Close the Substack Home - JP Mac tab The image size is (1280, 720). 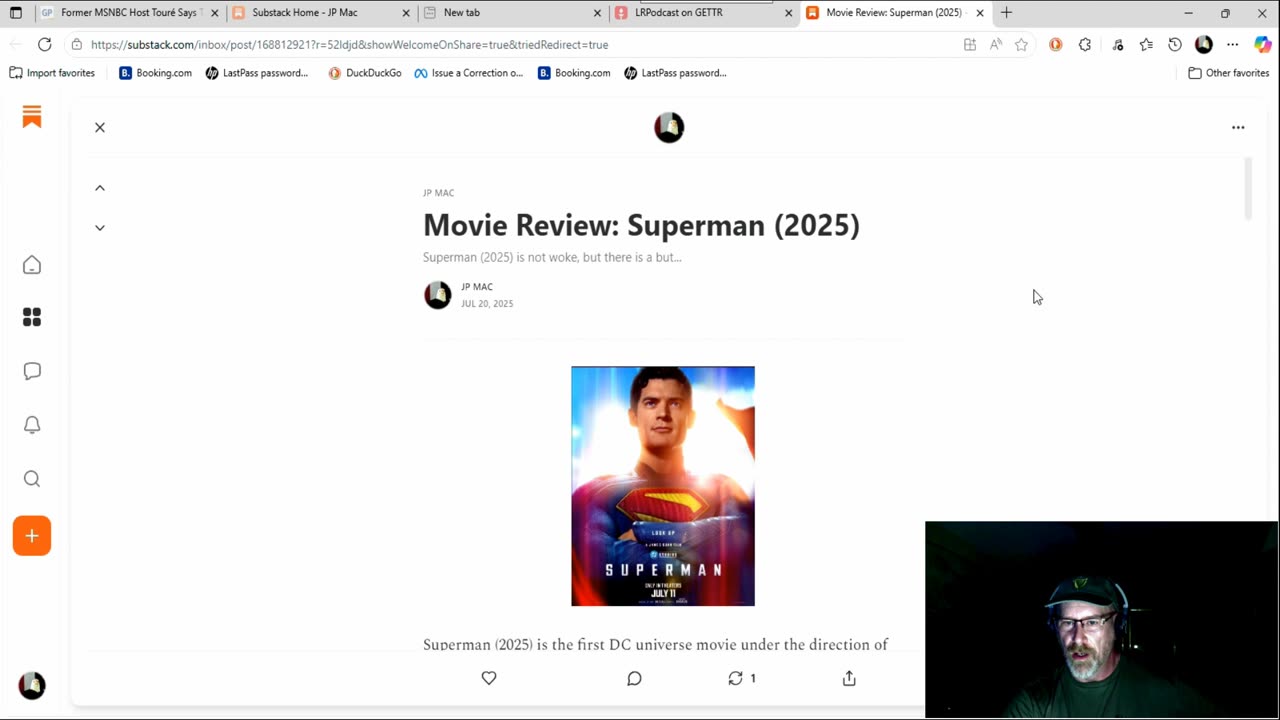[x=406, y=13]
